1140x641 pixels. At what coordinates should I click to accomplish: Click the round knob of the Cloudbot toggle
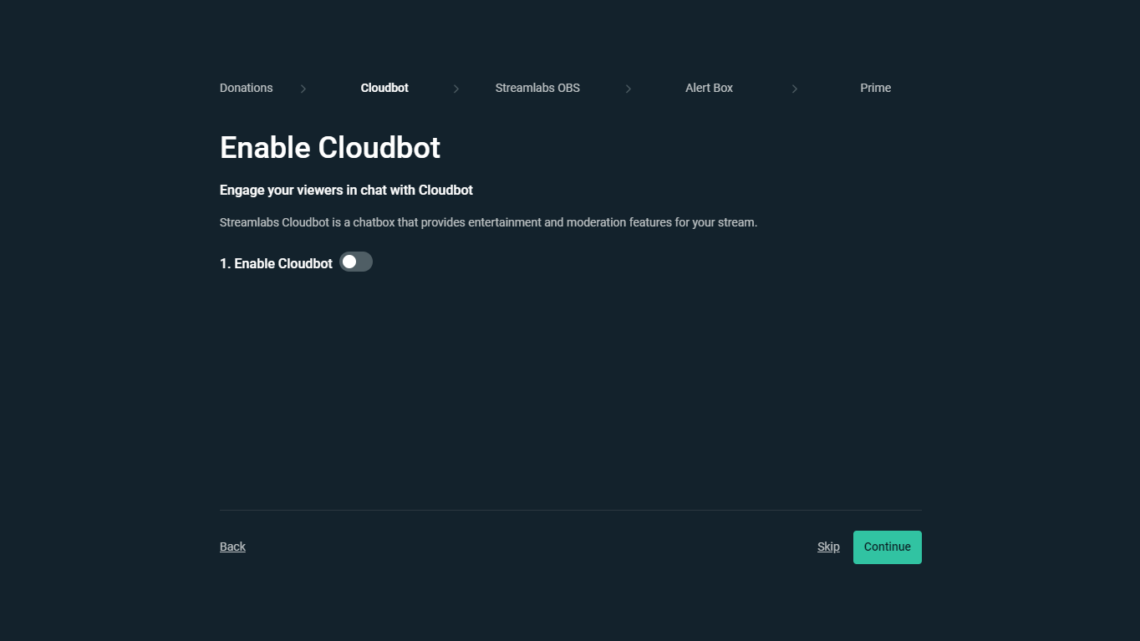click(350, 262)
